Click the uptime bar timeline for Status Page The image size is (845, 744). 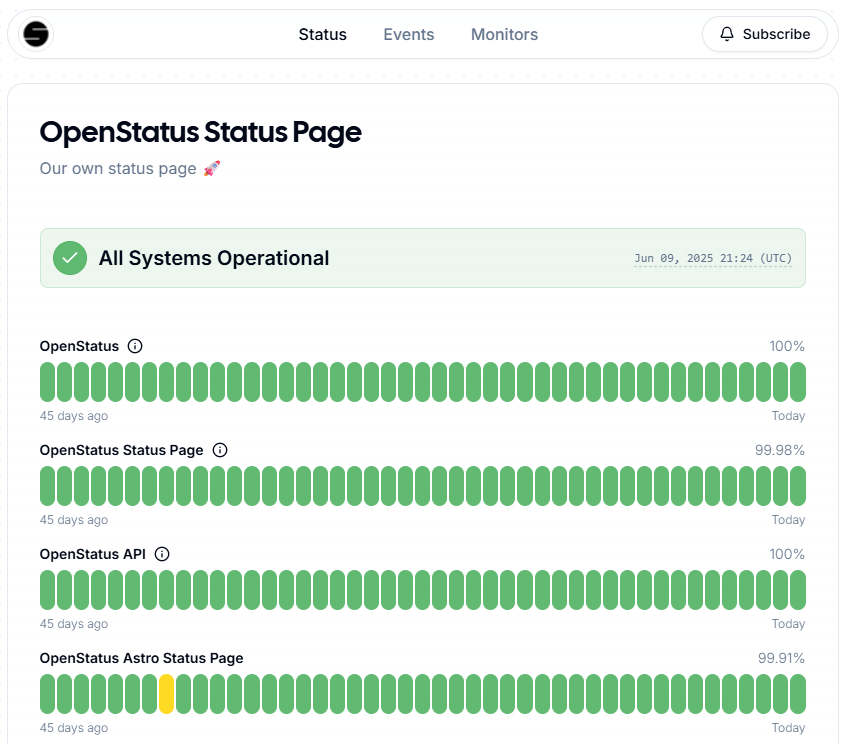click(x=420, y=485)
